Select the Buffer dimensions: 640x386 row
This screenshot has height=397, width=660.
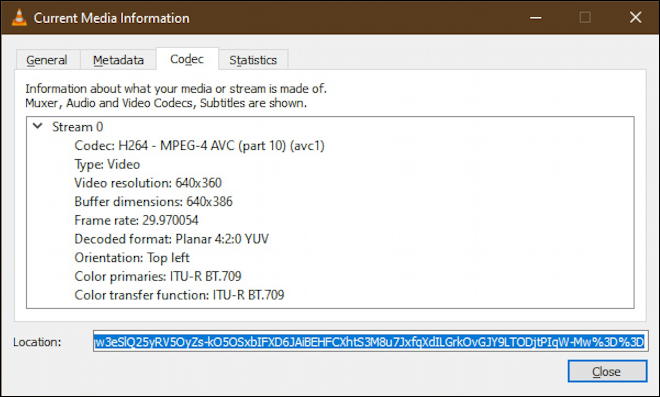(153, 201)
